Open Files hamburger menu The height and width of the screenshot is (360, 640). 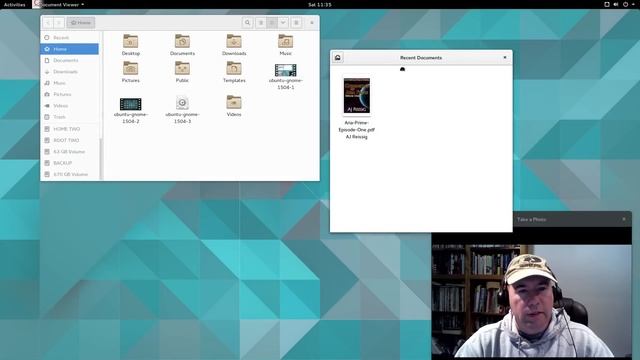(x=296, y=23)
